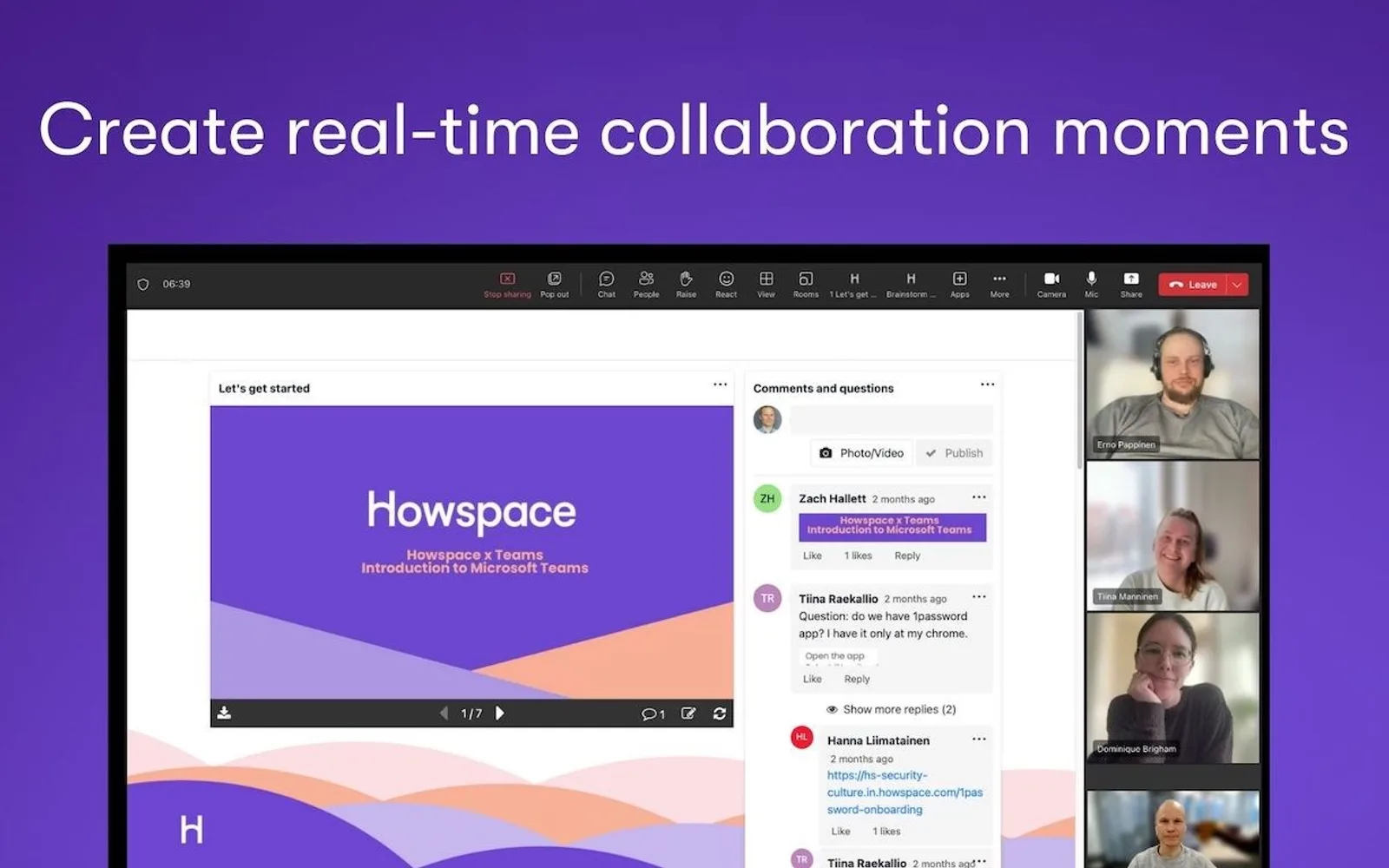Open options for Hanna Liimatainen's reply
The height and width of the screenshot is (868, 1389).
[979, 740]
